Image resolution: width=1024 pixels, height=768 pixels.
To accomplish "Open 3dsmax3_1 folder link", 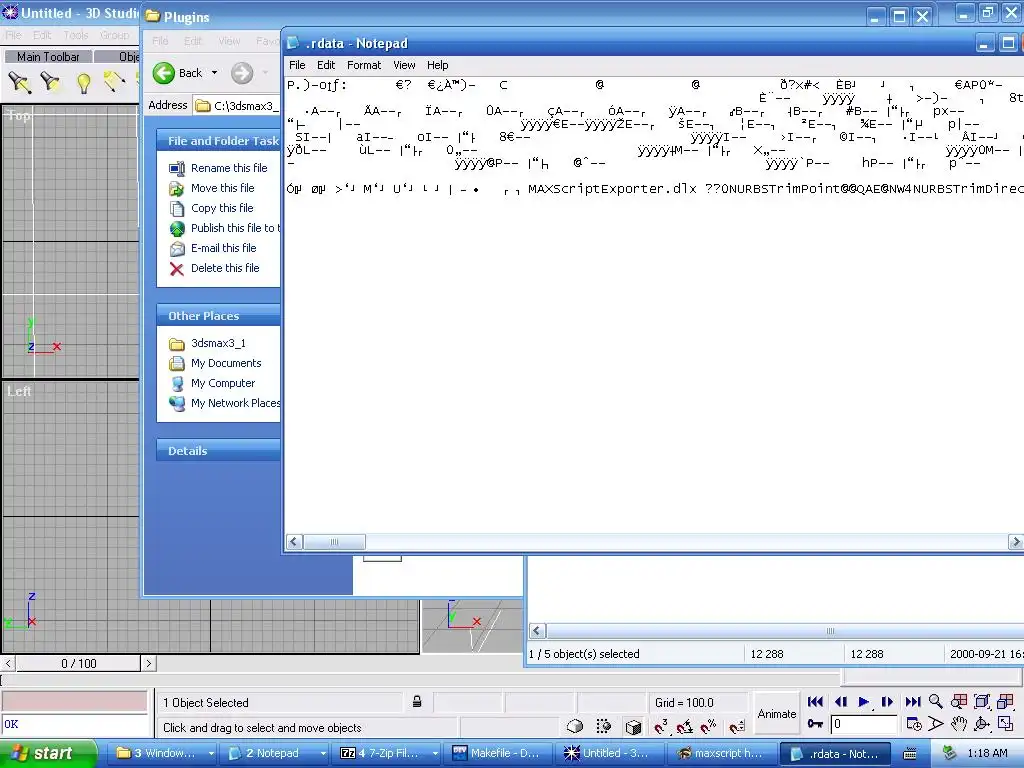I will [x=218, y=344].
